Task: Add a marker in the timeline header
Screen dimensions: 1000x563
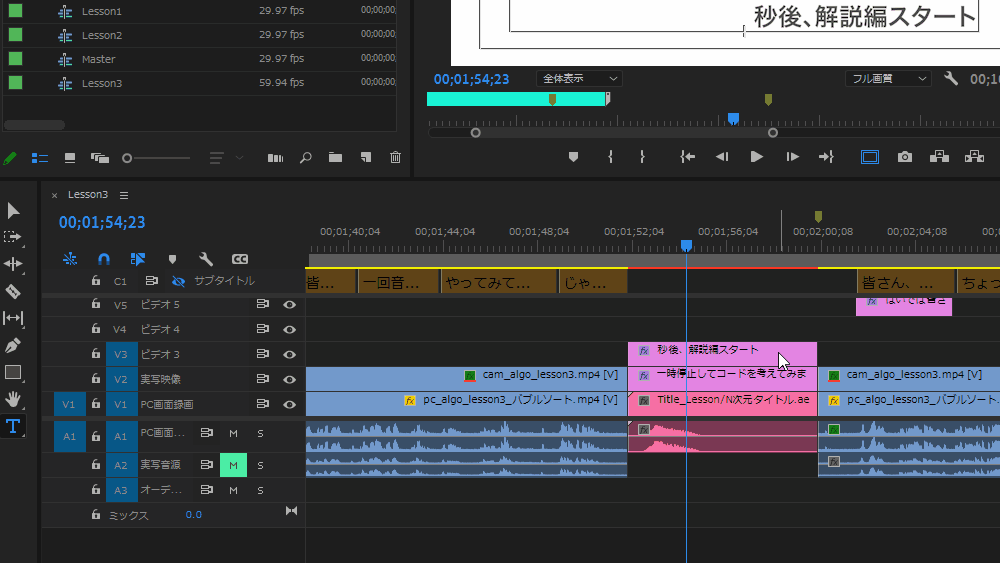Action: pyautogui.click(x=172, y=260)
